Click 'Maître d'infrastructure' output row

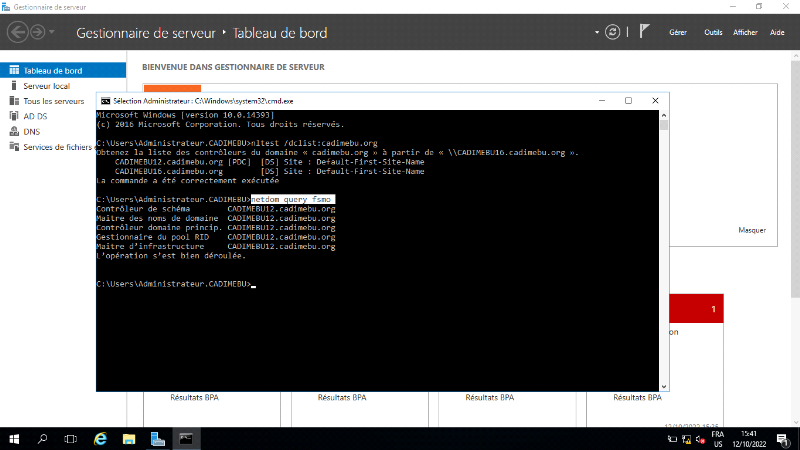[216, 246]
